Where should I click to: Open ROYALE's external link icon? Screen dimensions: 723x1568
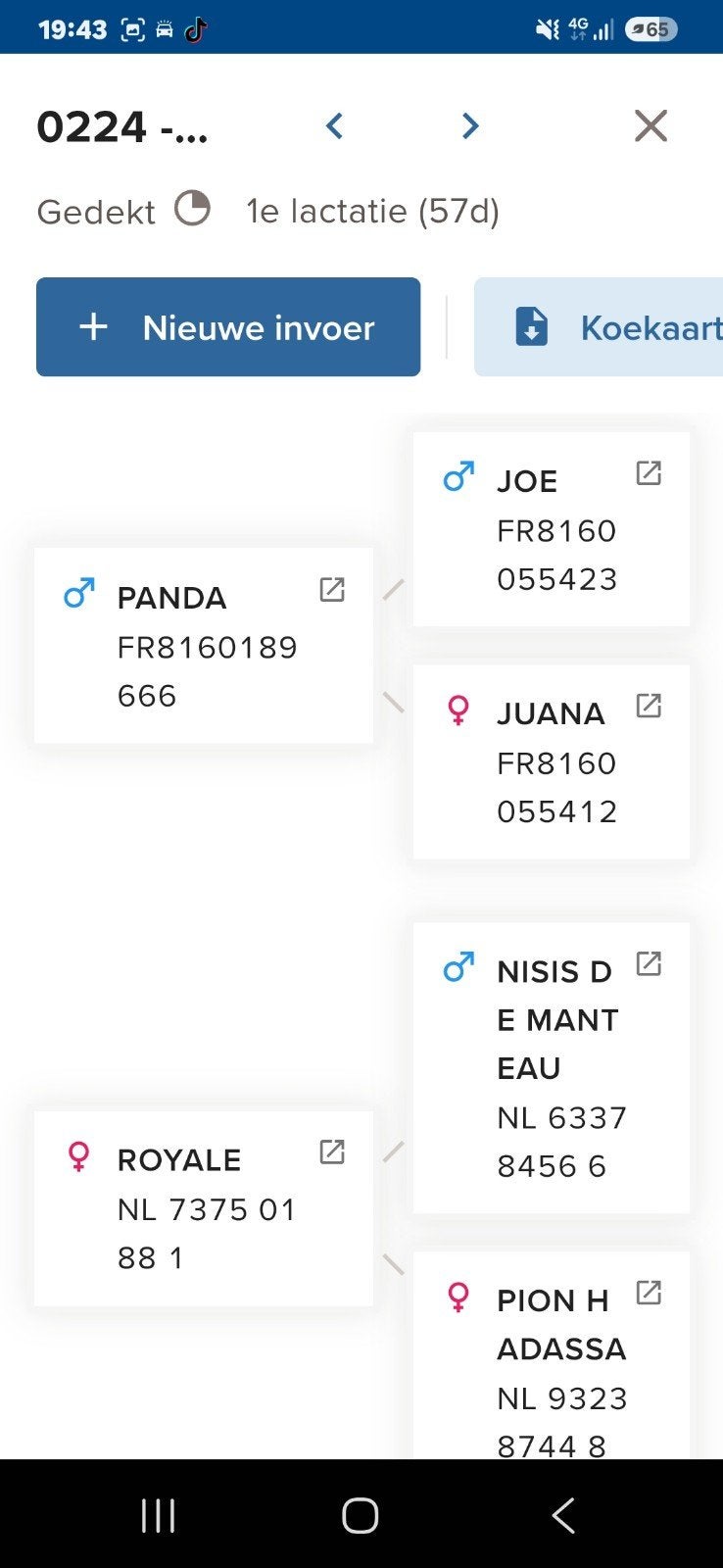coord(332,1151)
